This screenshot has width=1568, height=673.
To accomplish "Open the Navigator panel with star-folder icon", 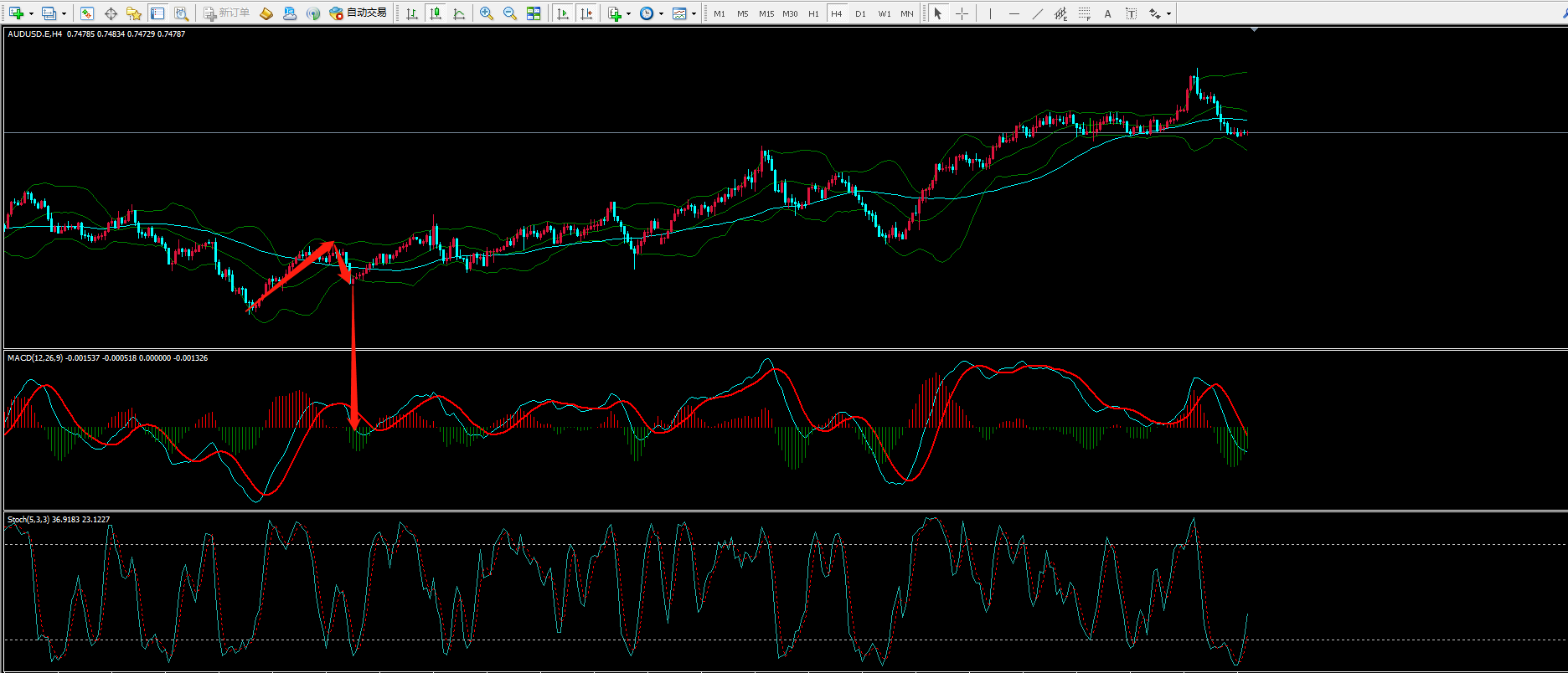I will 134,13.
